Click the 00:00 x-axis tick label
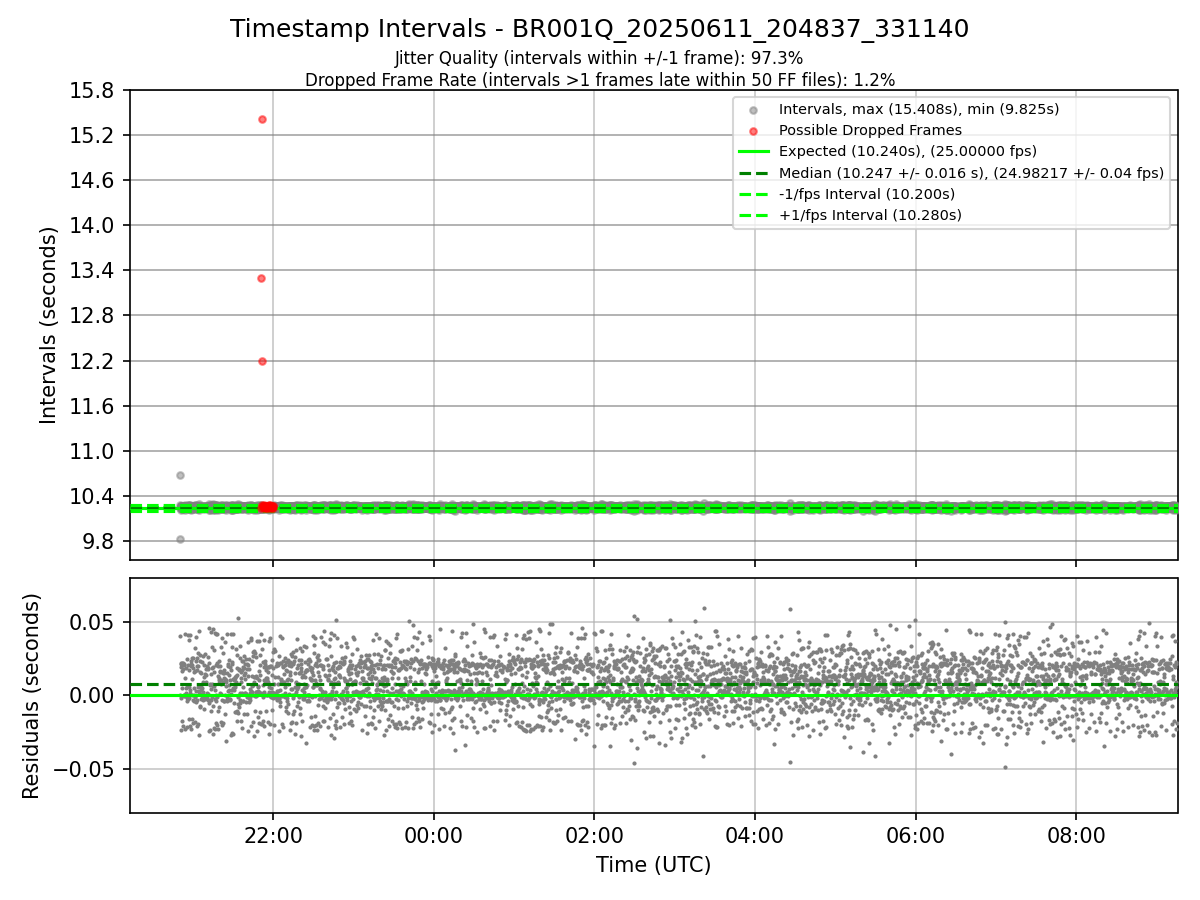 [x=434, y=834]
